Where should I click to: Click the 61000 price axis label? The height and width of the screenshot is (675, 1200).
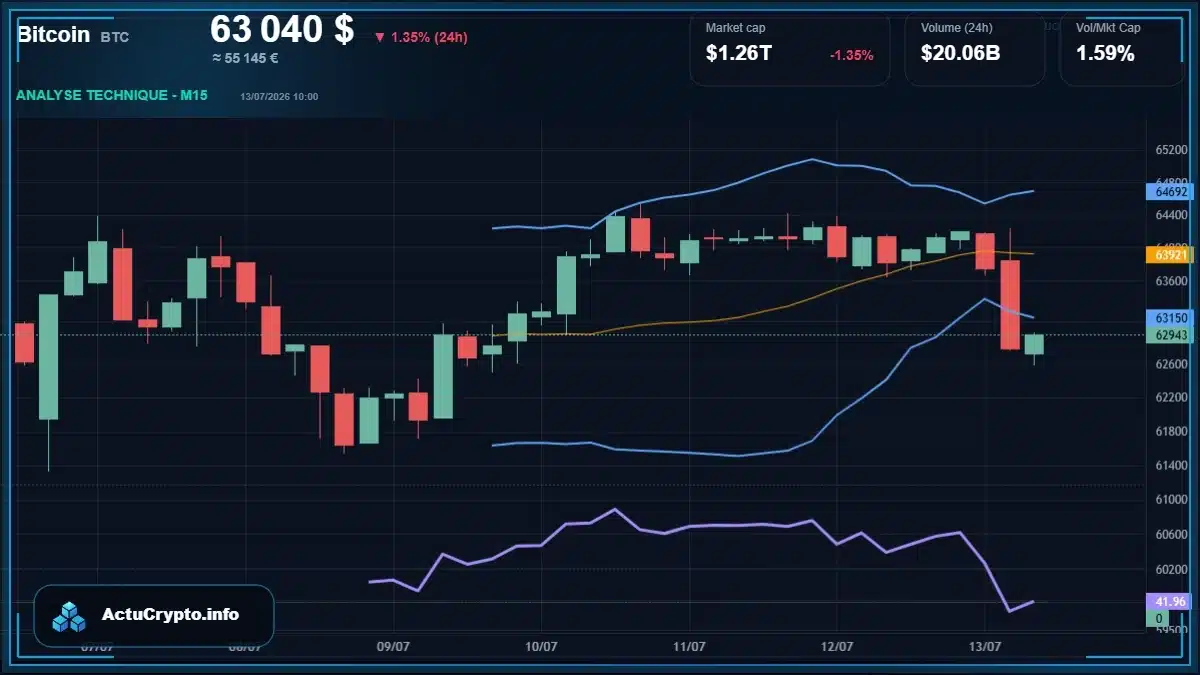click(1170, 500)
